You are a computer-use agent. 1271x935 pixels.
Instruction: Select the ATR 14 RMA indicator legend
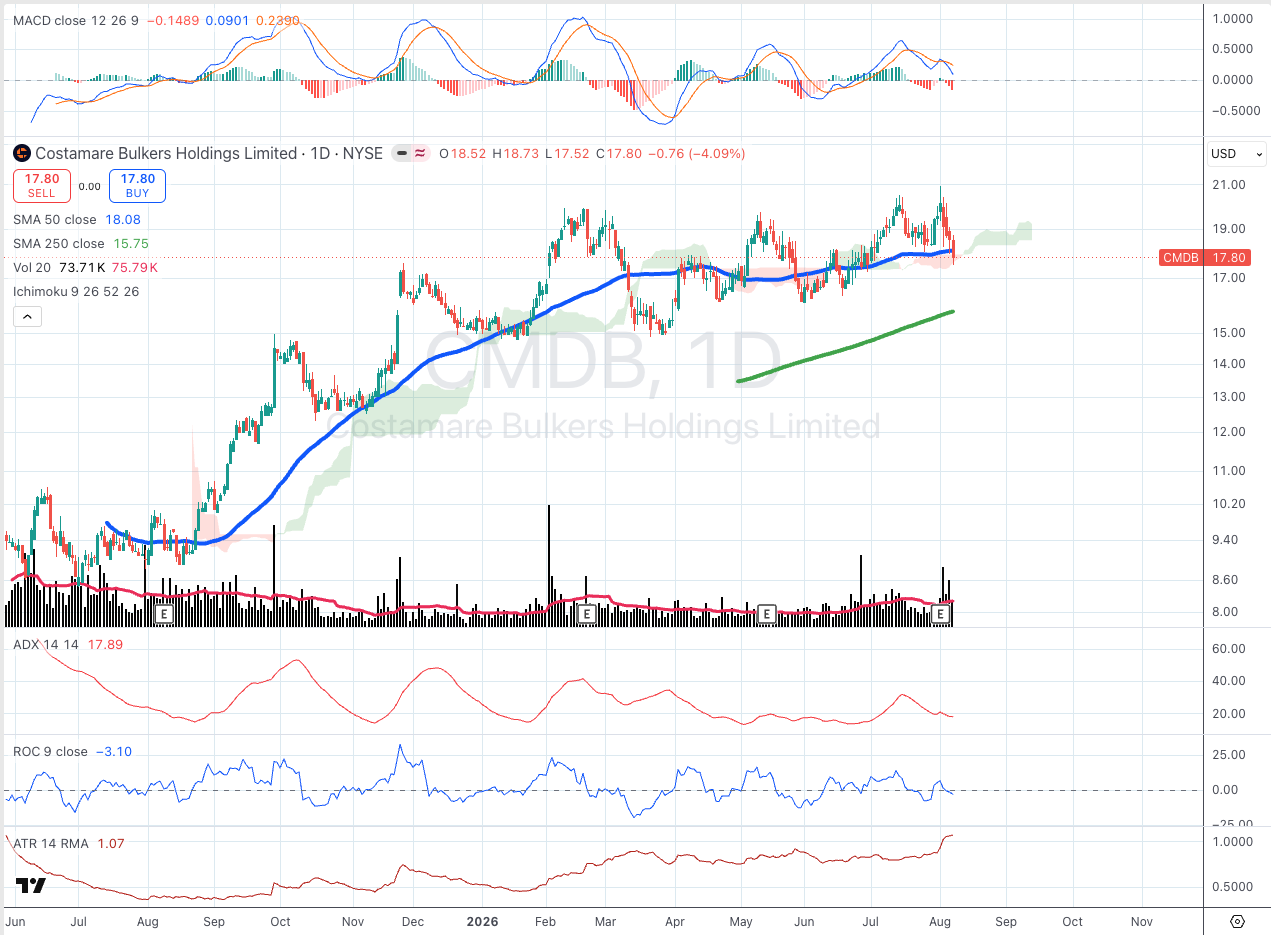[x=50, y=843]
